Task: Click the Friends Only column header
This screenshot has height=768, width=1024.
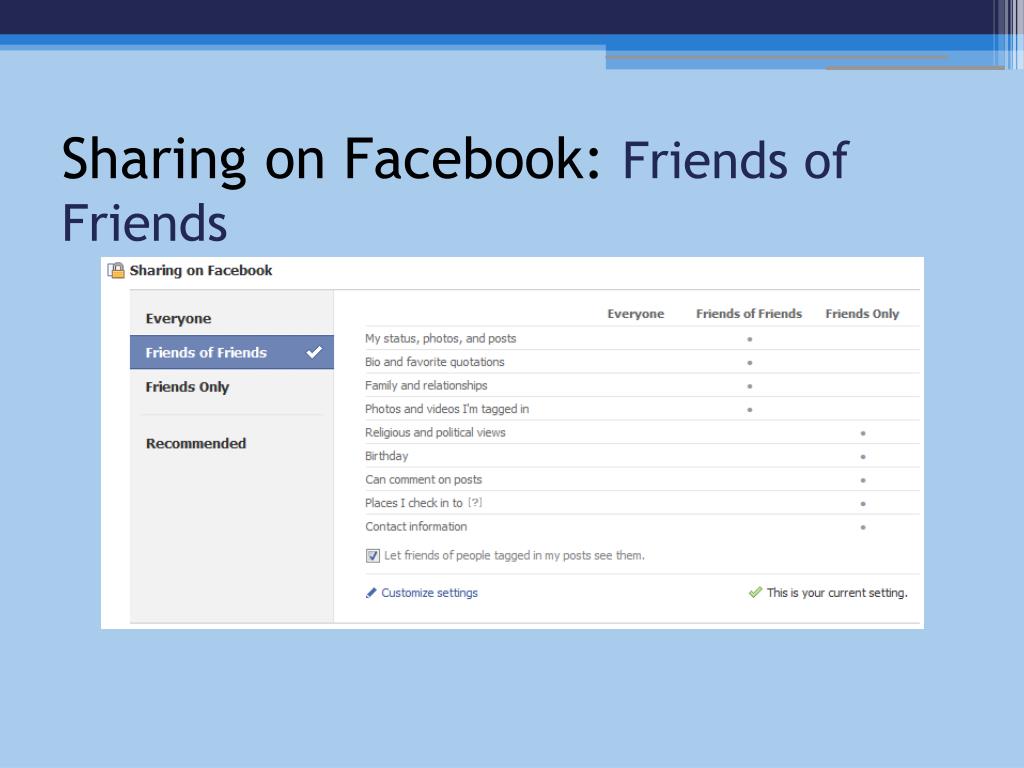Action: (x=862, y=314)
